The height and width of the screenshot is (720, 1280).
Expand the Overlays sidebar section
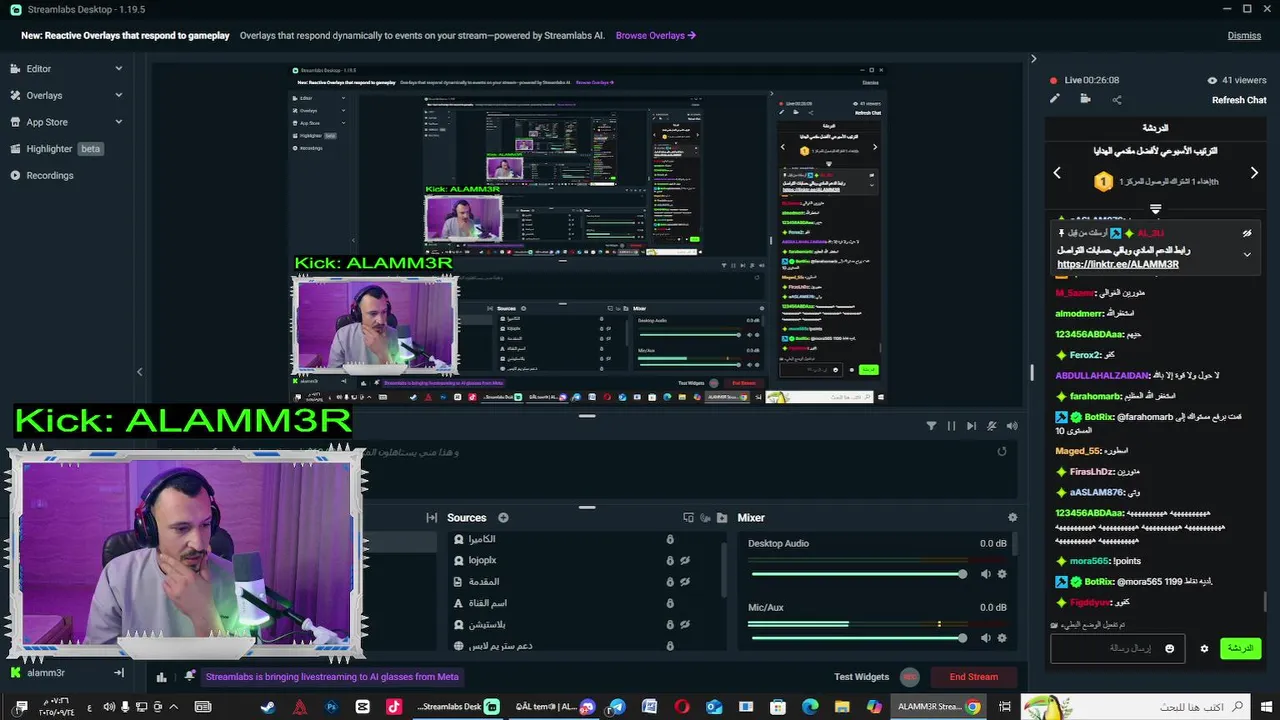pos(118,95)
